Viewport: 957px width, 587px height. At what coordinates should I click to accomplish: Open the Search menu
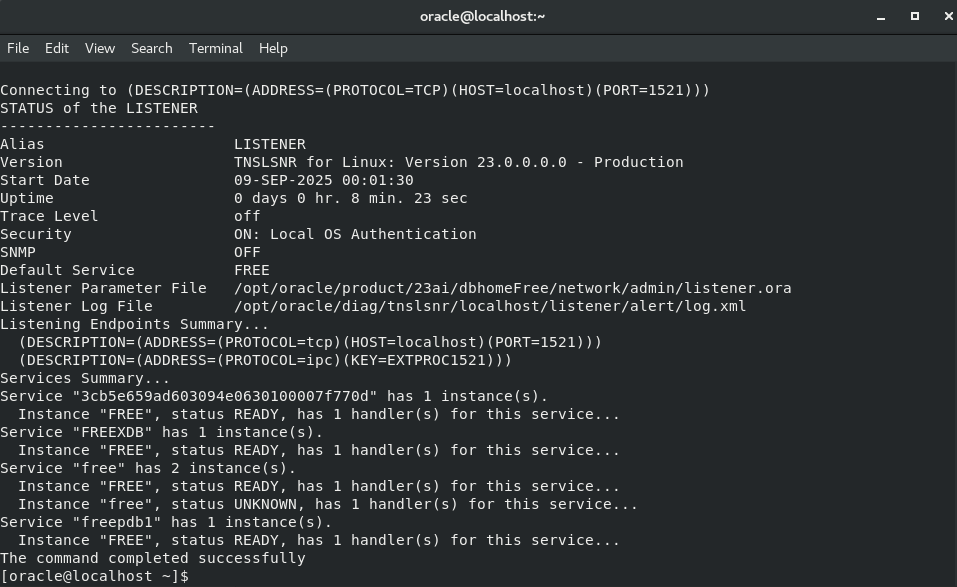[151, 48]
